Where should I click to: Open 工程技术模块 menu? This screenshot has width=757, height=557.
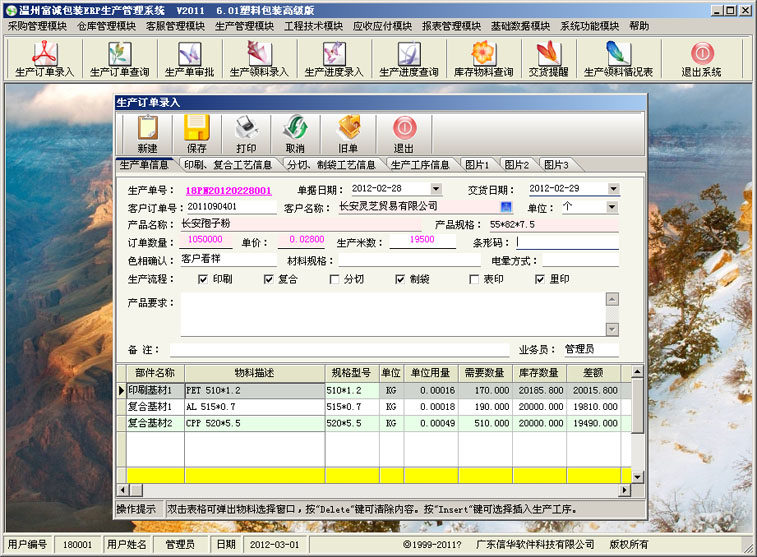(313, 26)
